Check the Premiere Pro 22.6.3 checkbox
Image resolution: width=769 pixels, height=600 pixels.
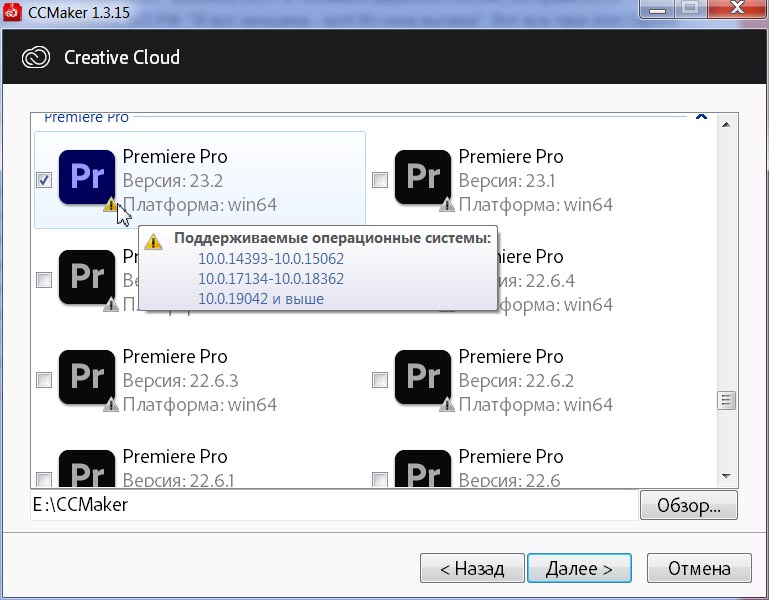tap(44, 380)
